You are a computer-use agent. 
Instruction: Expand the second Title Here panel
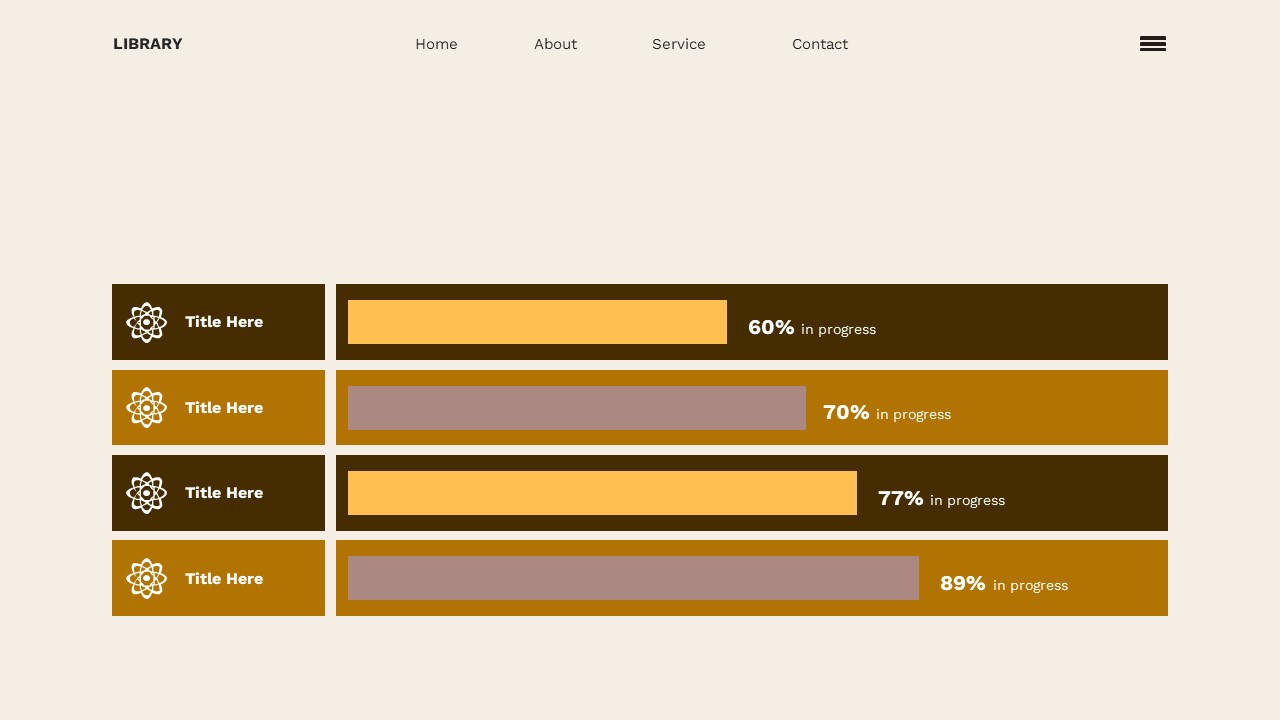tap(218, 407)
